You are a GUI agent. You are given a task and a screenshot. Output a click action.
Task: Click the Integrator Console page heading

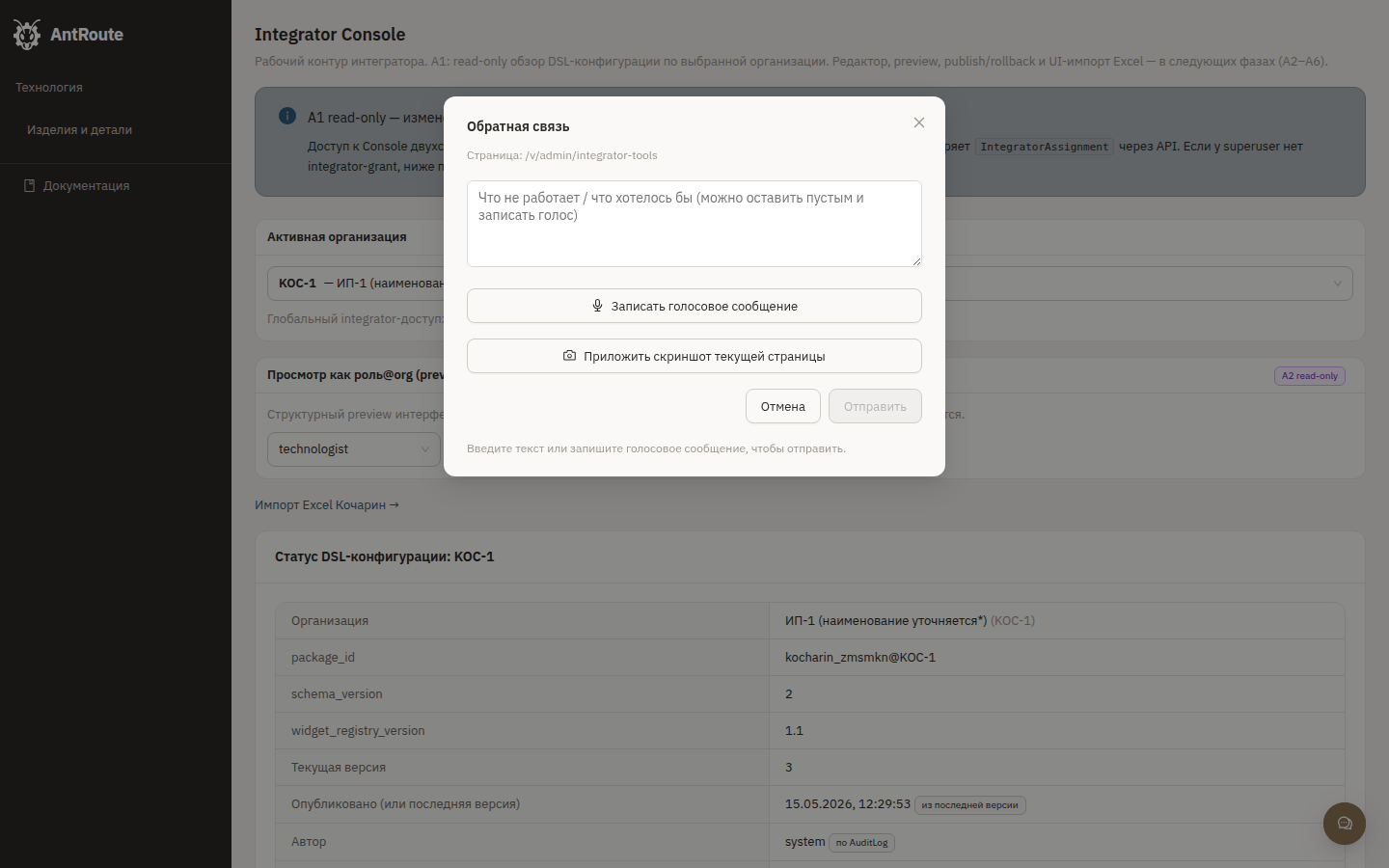tap(330, 35)
